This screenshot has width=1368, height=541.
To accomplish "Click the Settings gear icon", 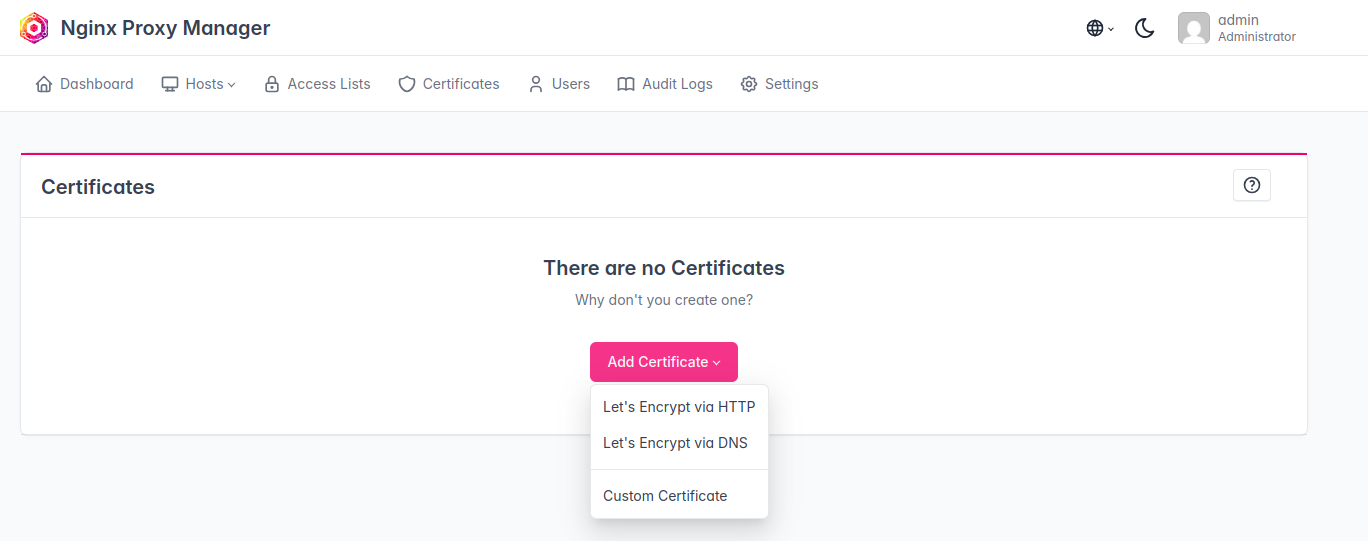I will tap(749, 84).
